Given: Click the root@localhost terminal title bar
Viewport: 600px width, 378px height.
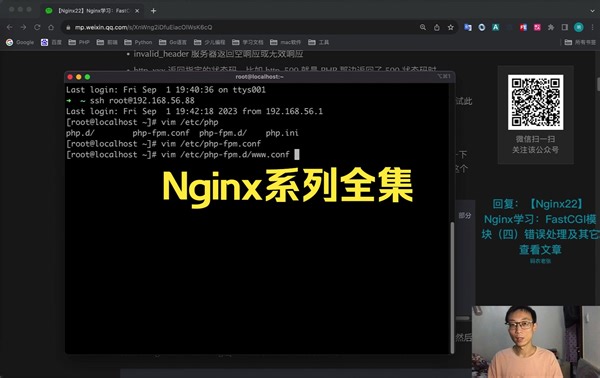Looking at the screenshot, I should tap(259, 77).
